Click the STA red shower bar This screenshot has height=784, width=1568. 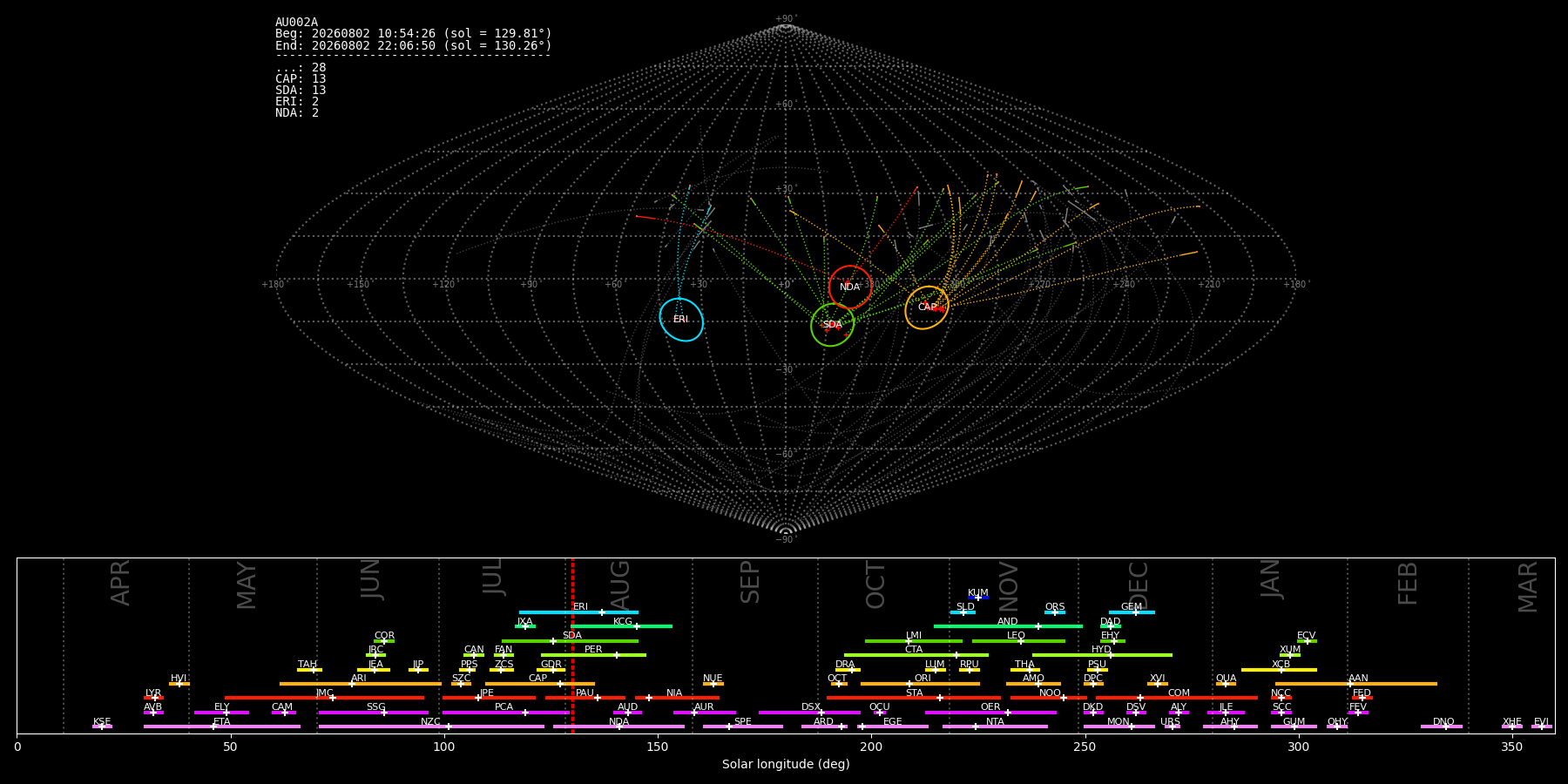click(x=914, y=698)
